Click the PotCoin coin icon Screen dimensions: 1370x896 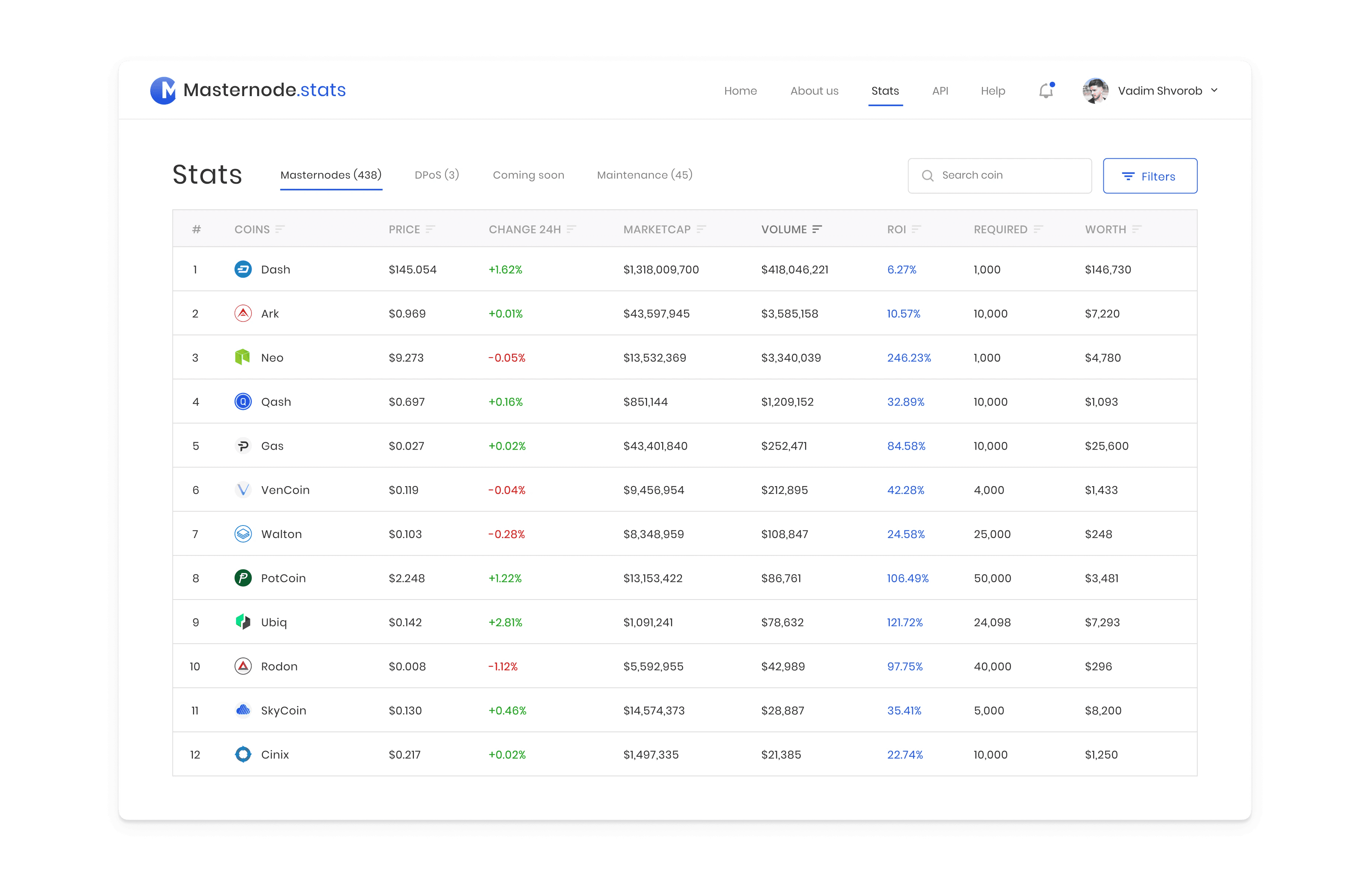243,578
